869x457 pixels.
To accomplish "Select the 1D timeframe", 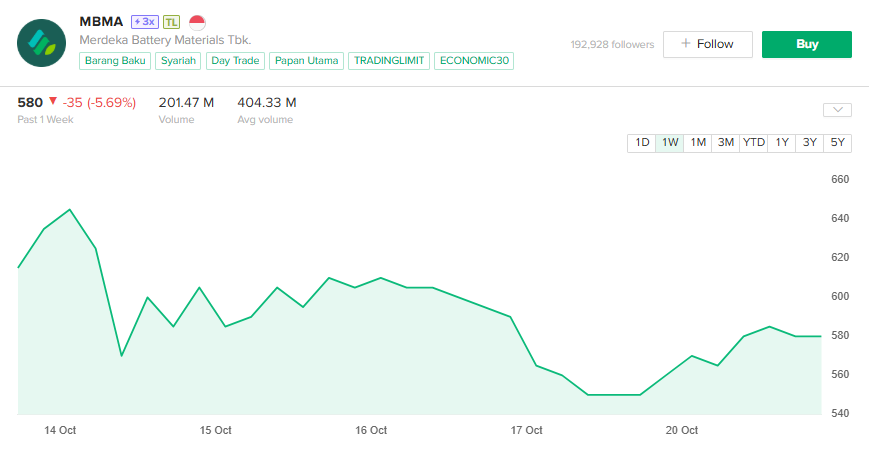I will (x=641, y=142).
